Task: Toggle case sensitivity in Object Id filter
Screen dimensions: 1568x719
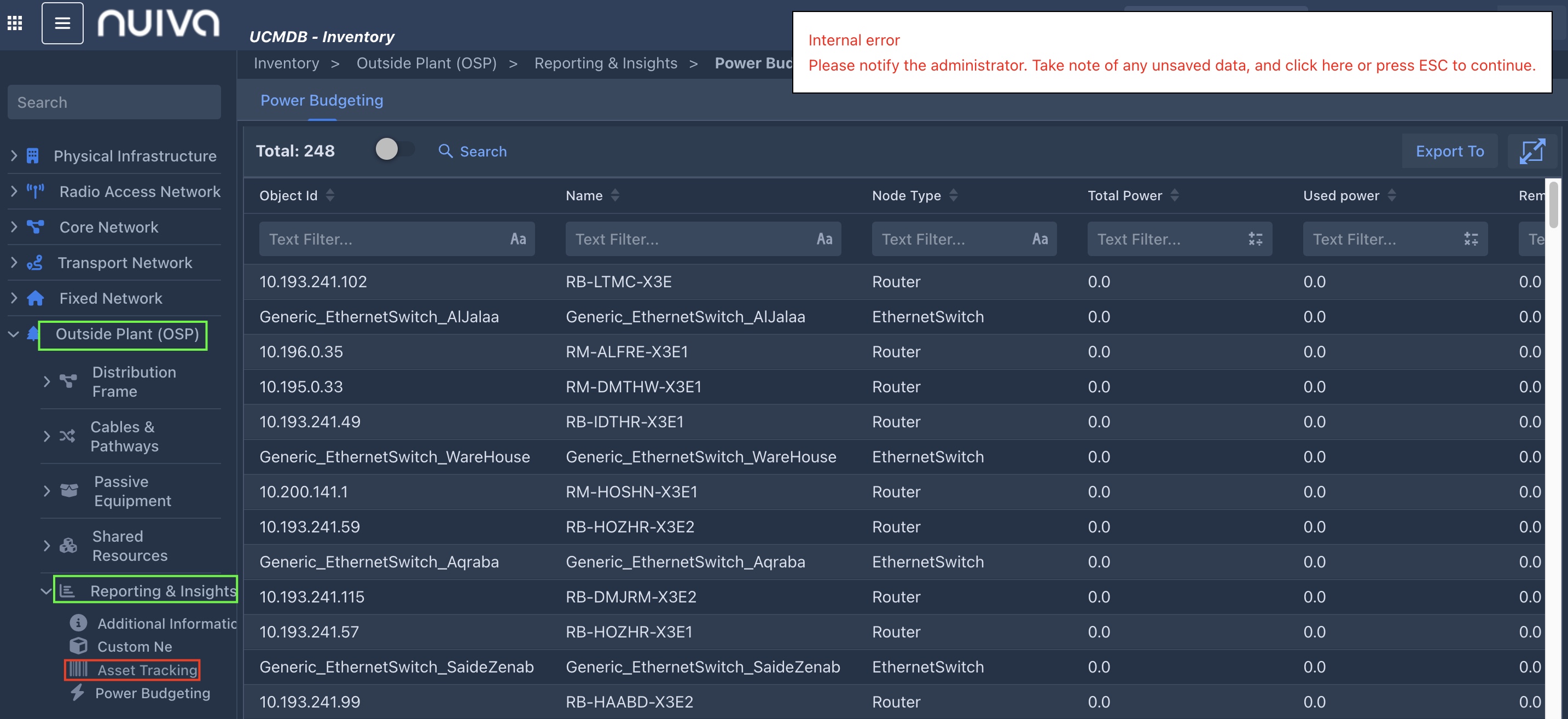Action: tap(518, 239)
